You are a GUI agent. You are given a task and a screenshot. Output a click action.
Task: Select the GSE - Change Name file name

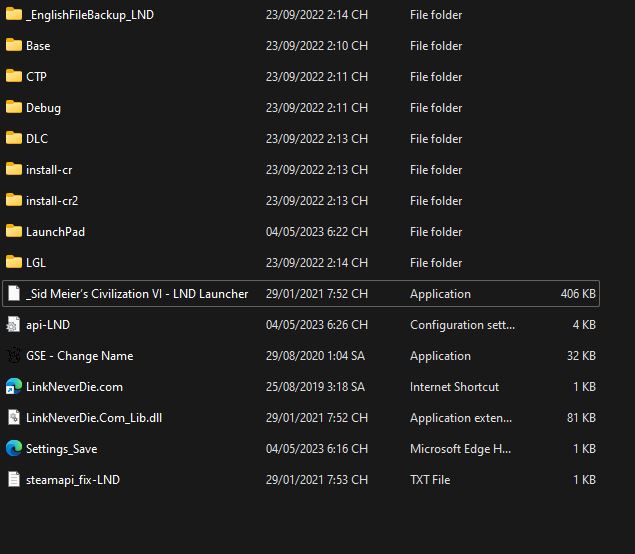click(79, 356)
